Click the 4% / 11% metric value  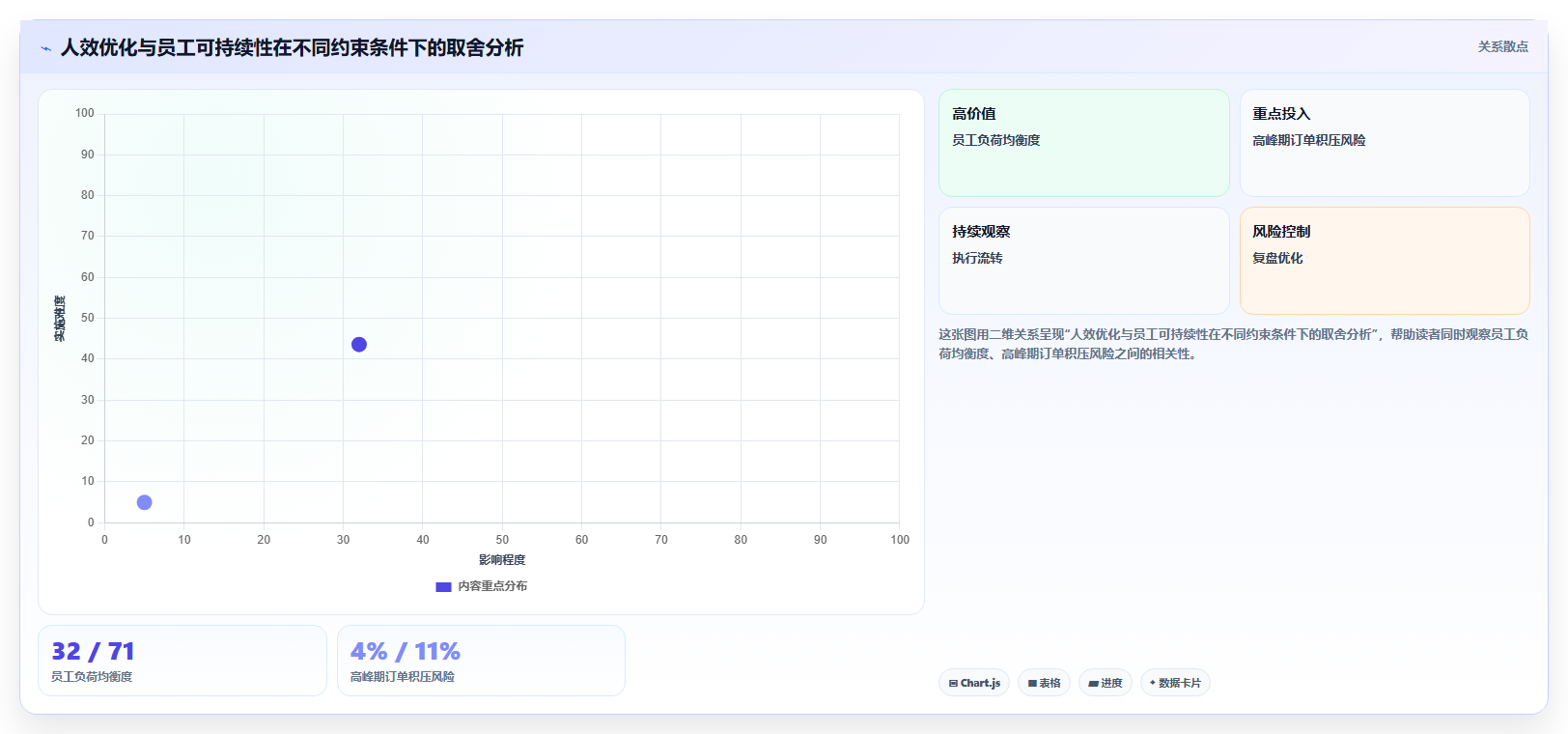click(x=405, y=652)
